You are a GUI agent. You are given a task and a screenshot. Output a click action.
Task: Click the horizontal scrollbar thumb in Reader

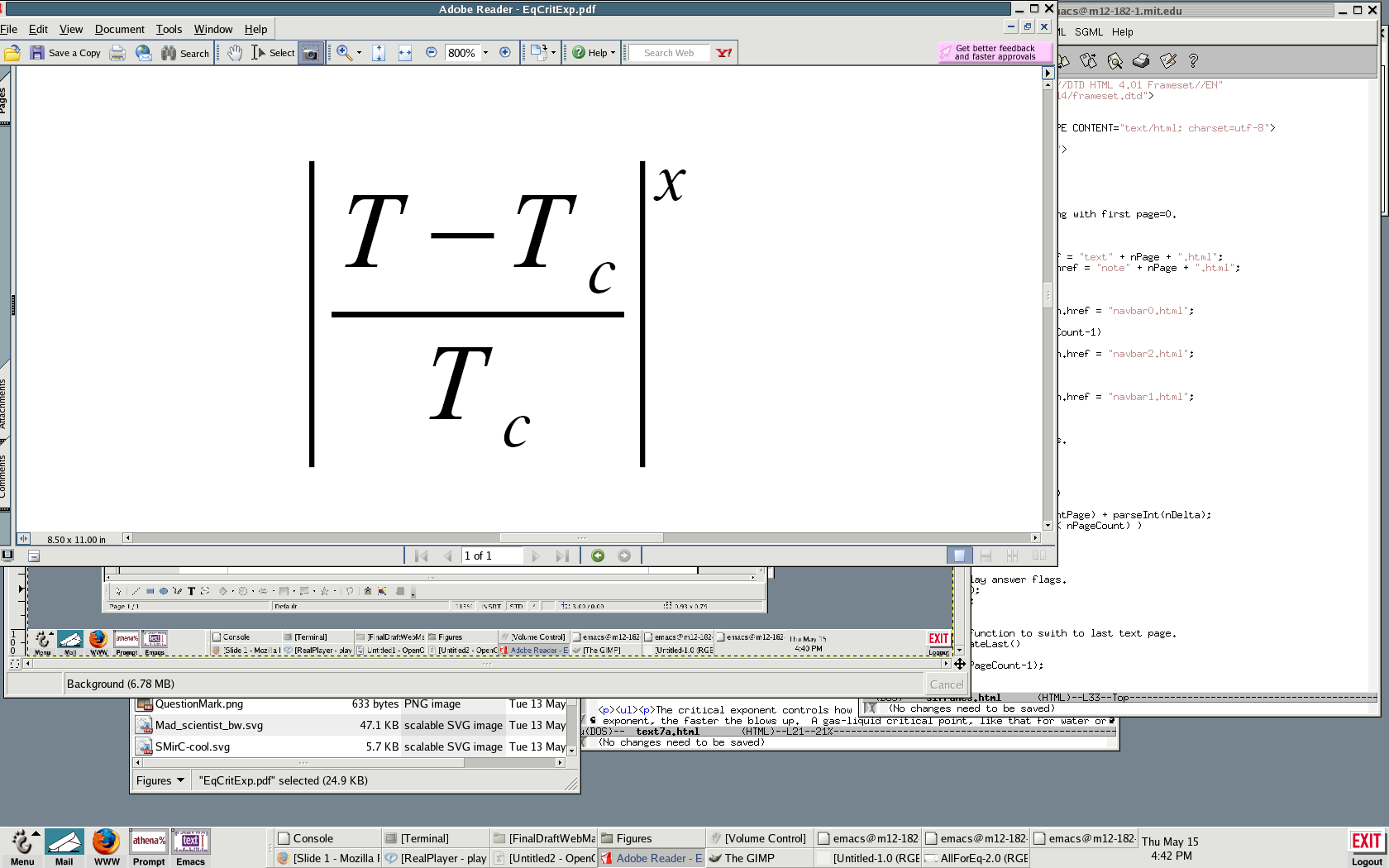pyautogui.click(x=582, y=538)
